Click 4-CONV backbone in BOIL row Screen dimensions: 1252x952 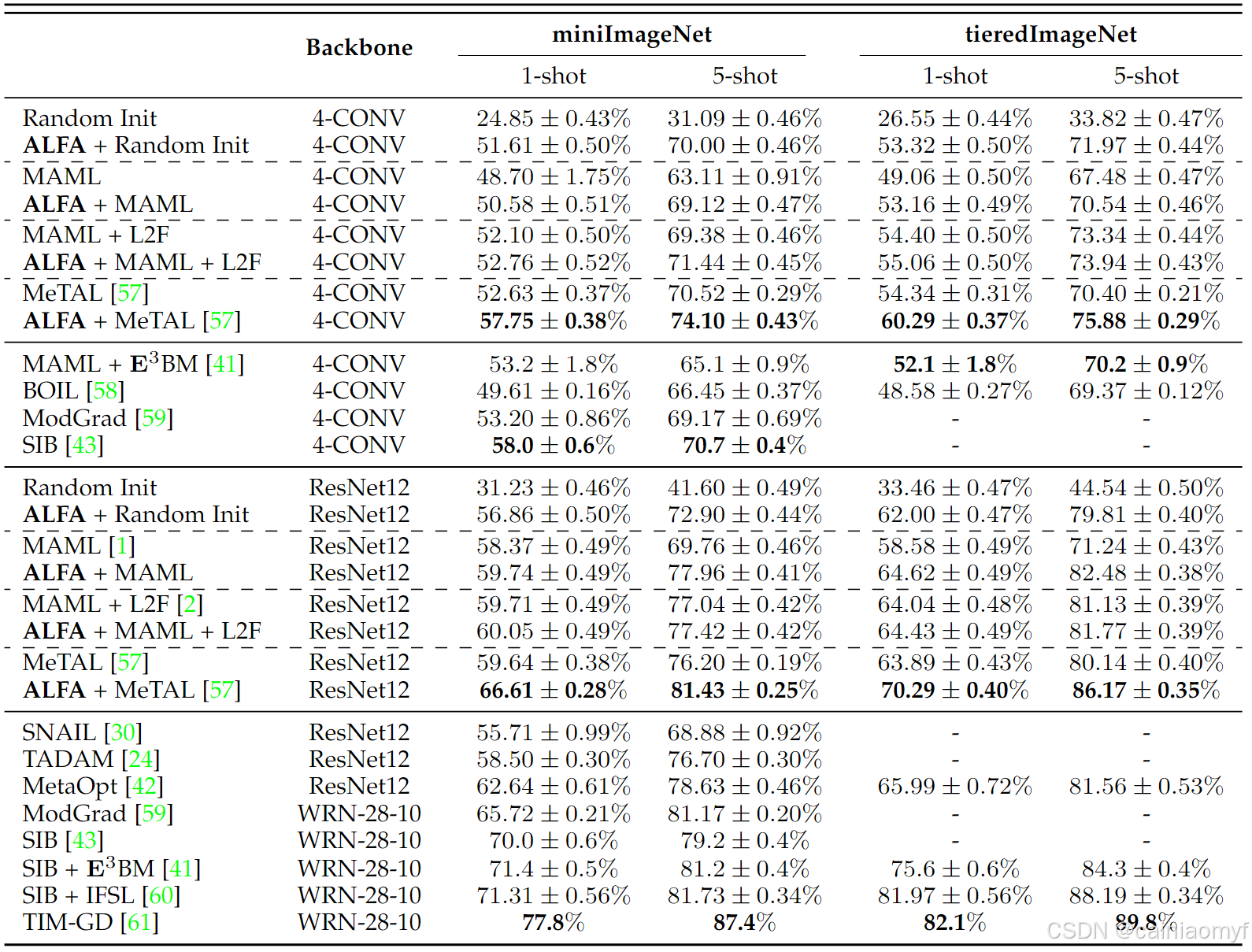tap(359, 391)
